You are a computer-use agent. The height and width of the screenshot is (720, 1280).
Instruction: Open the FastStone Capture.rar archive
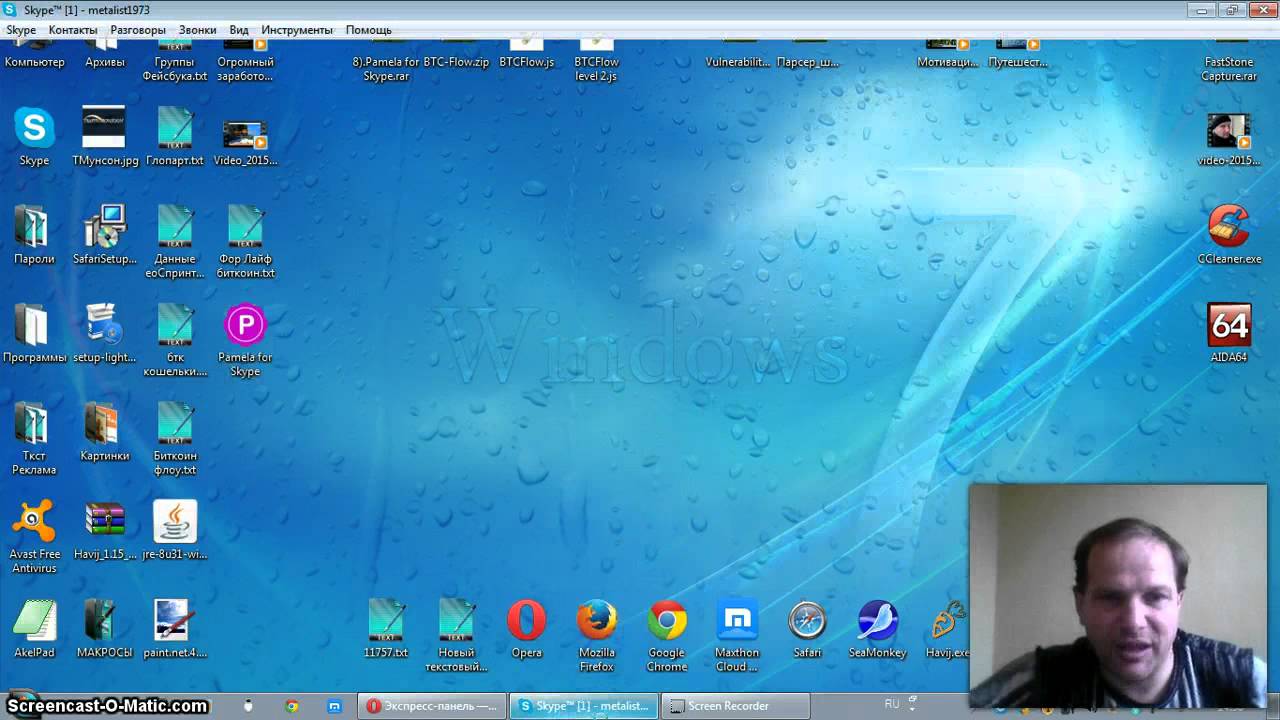click(1229, 62)
